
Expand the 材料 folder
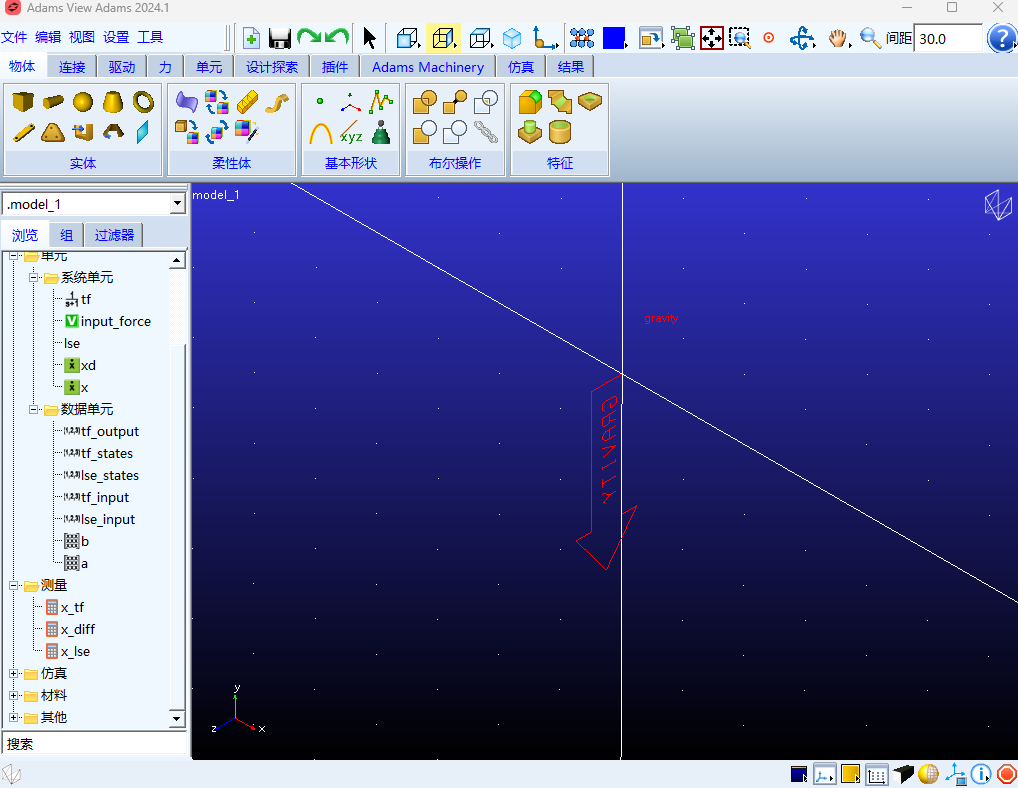click(13, 696)
